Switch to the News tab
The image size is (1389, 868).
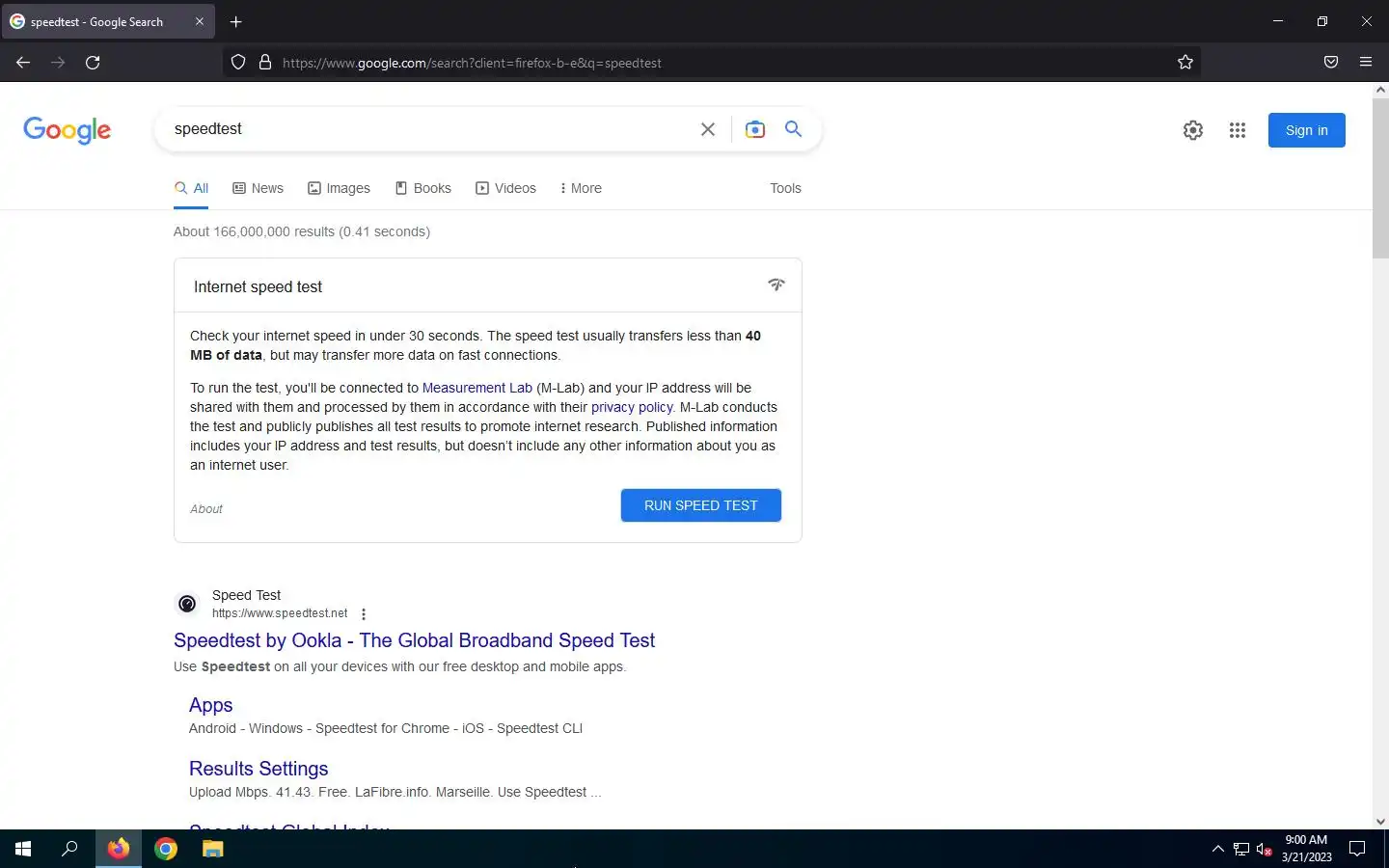259,188
